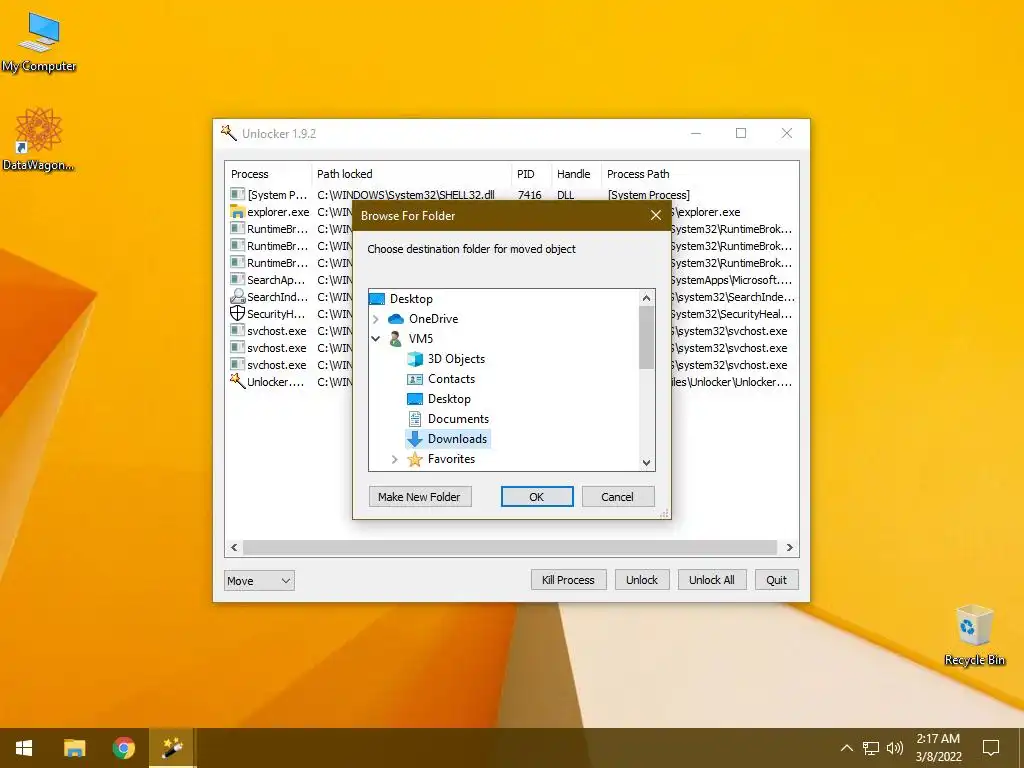Click the VM5 user icon
Screen dimensions: 1024x768
pyautogui.click(x=395, y=339)
